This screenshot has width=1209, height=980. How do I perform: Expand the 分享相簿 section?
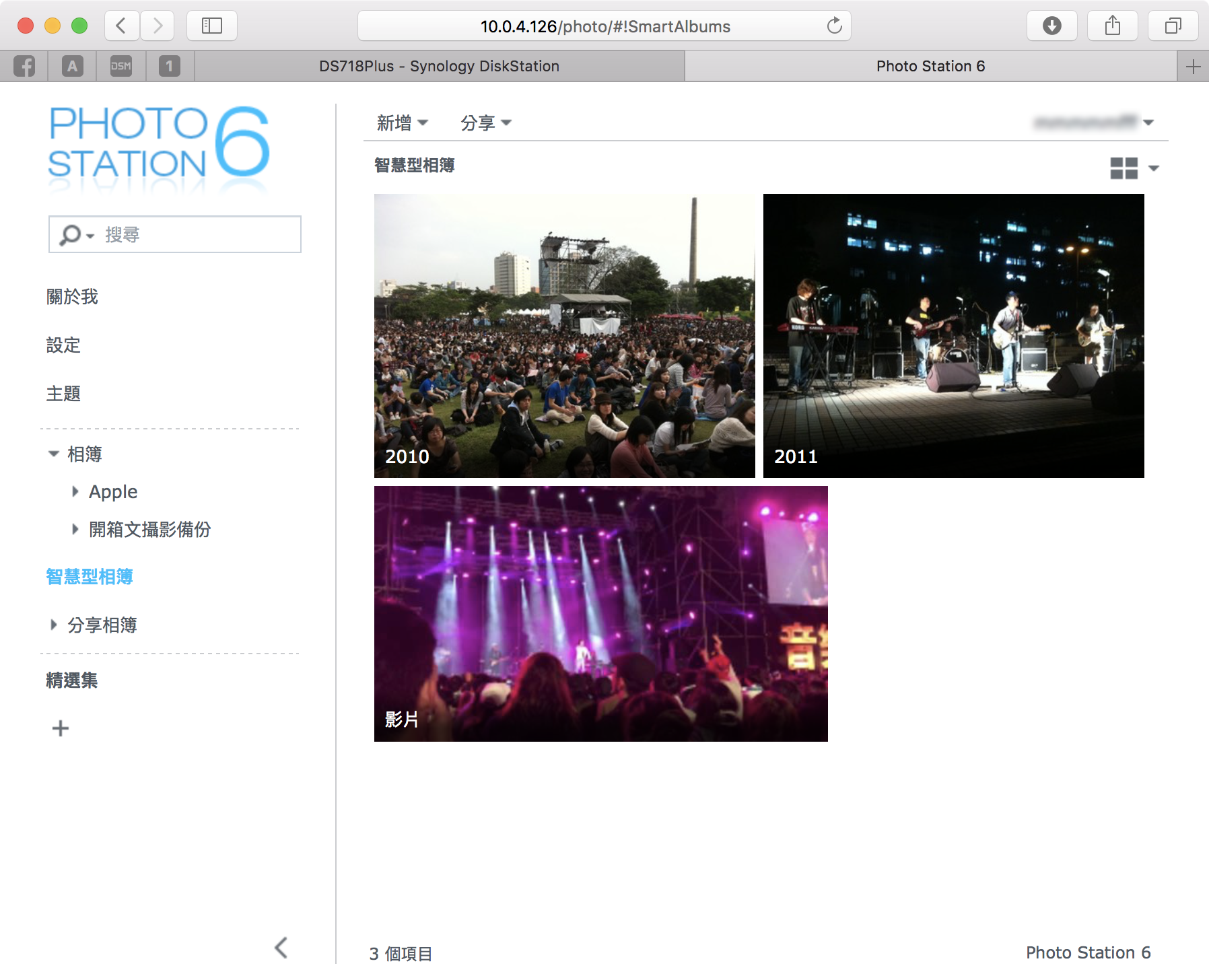[54, 625]
